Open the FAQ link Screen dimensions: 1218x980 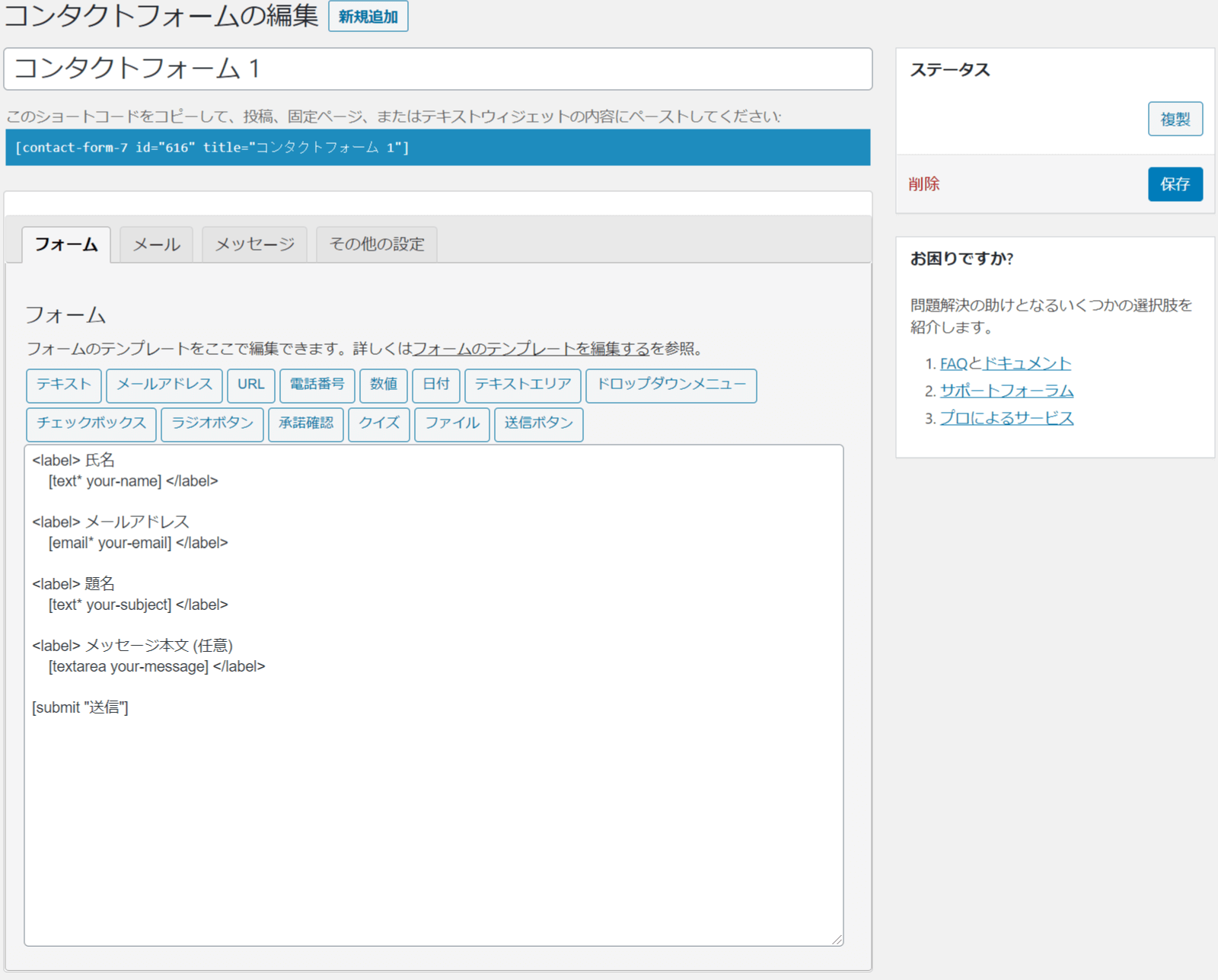[954, 364]
